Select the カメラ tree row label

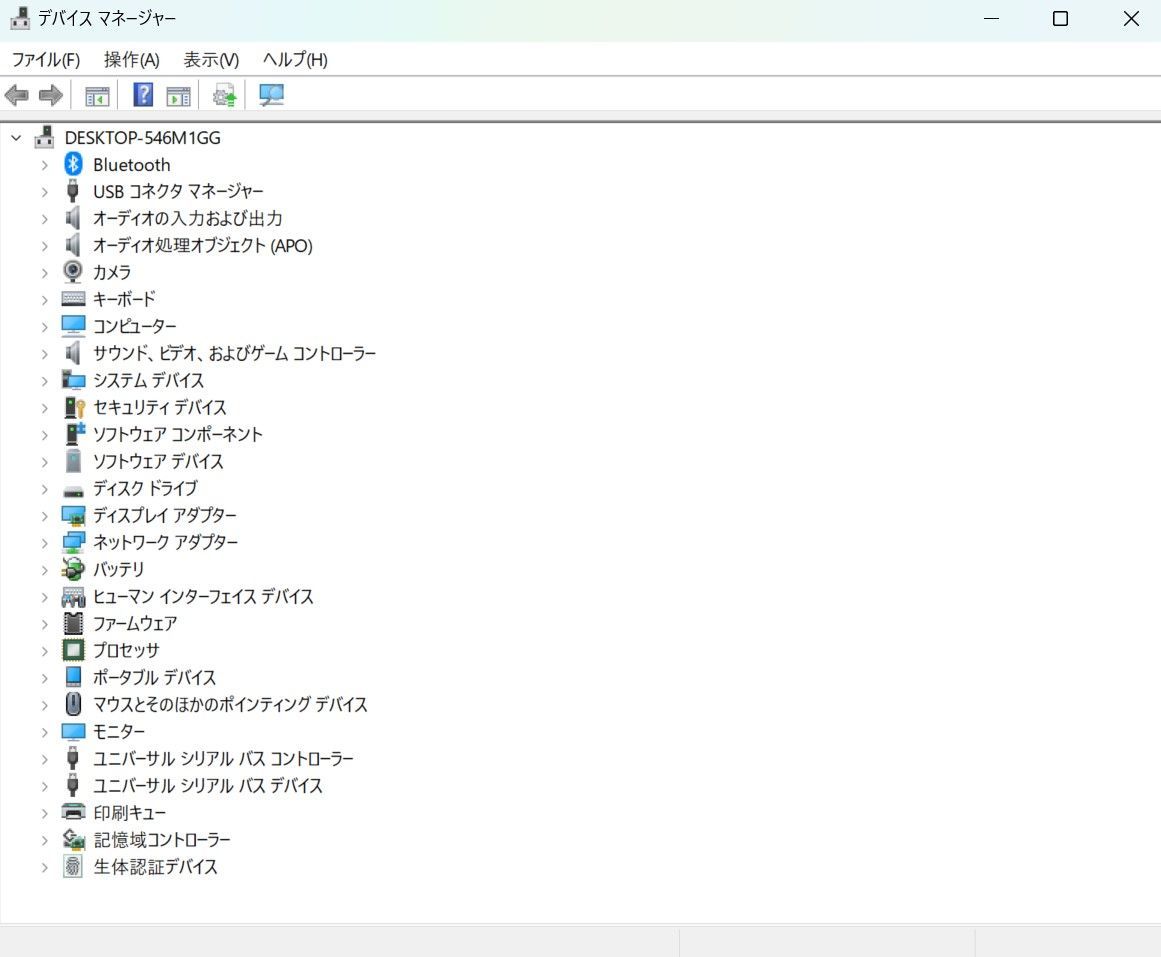pyautogui.click(x=112, y=273)
